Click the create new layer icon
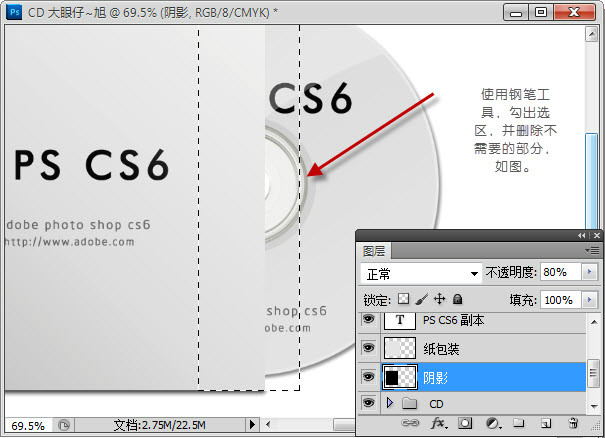 [545, 425]
